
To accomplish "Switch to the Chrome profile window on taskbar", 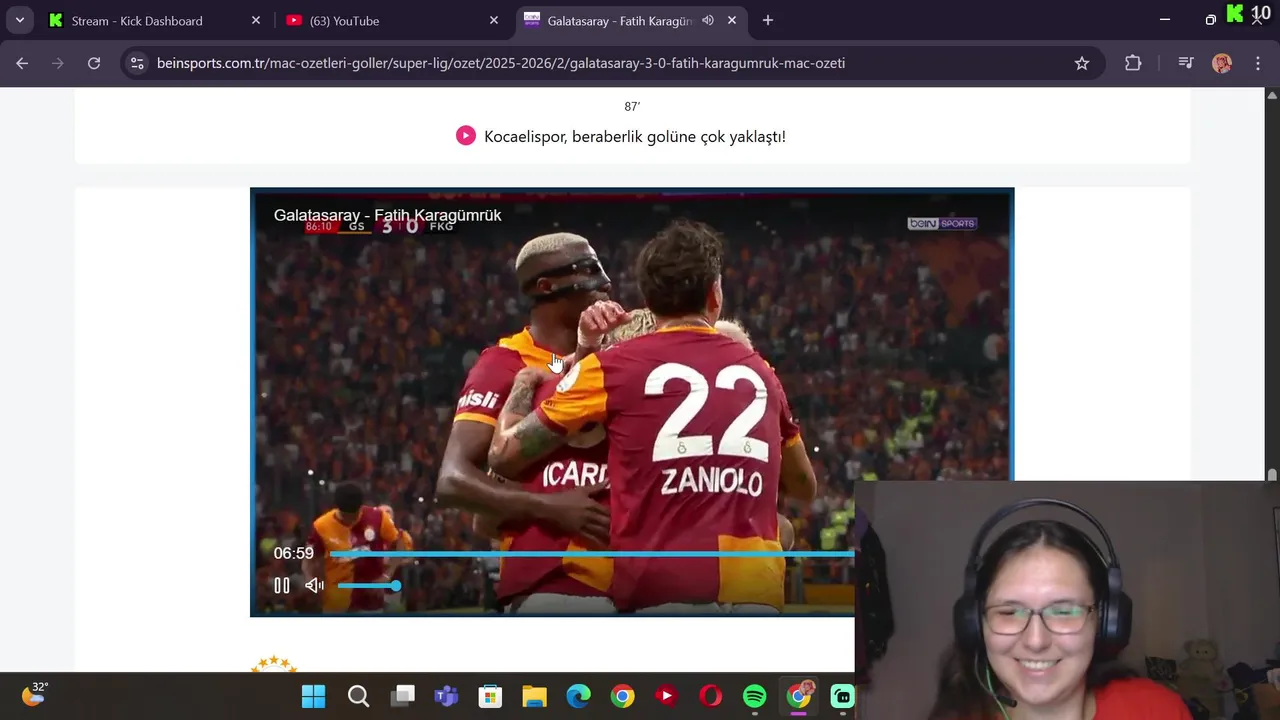I will point(800,695).
